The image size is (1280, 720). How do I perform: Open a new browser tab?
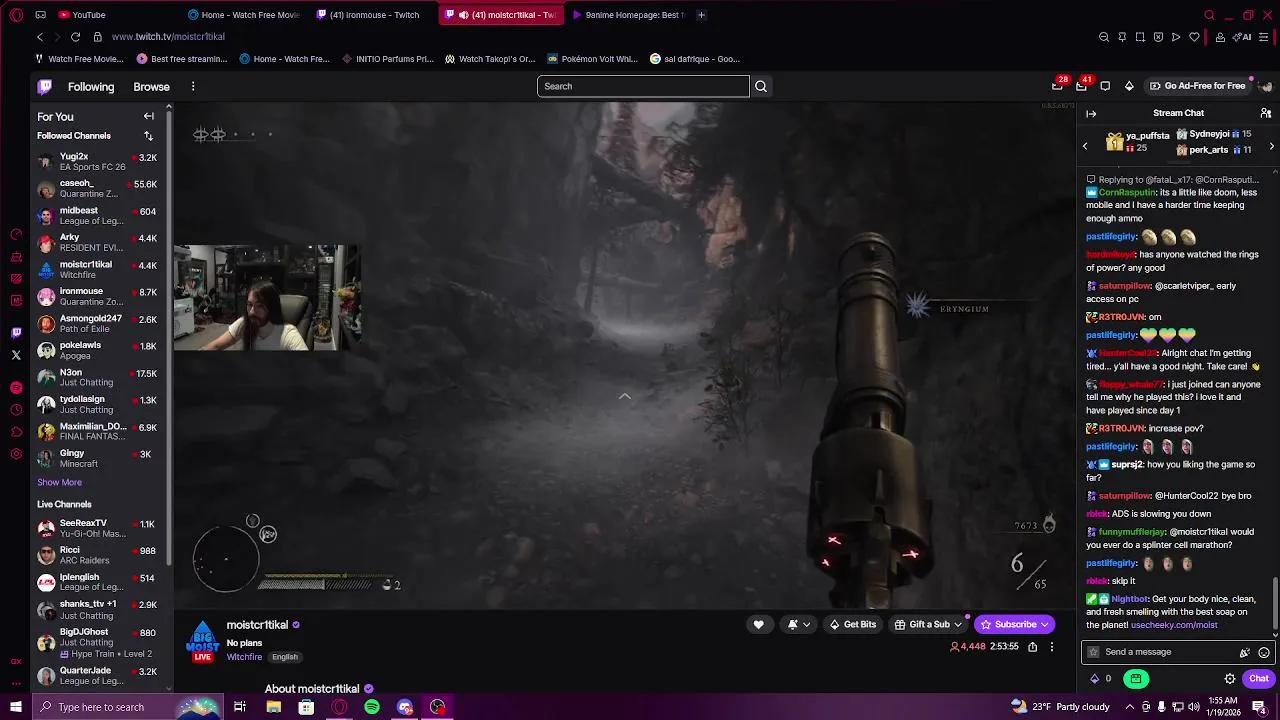pos(701,15)
